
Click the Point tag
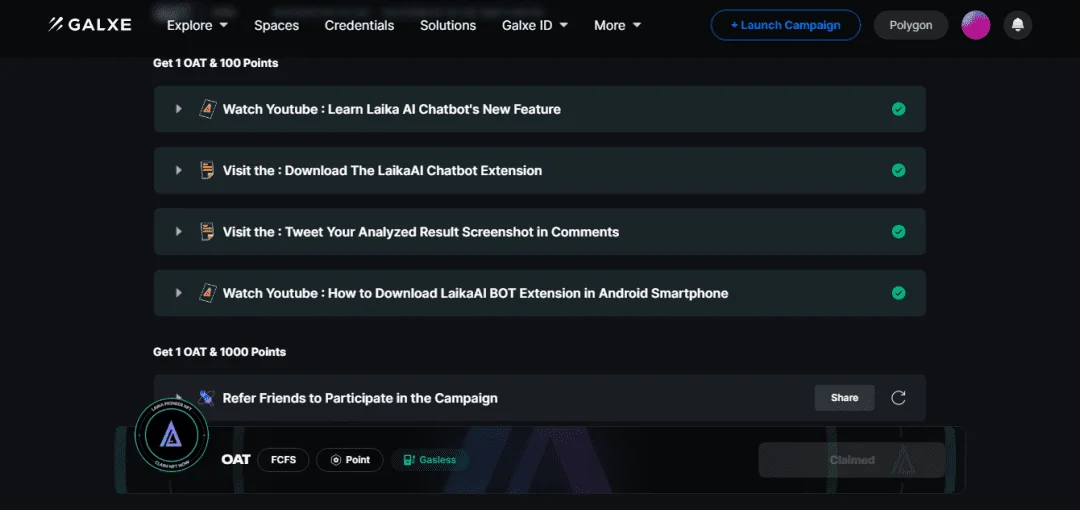350,460
